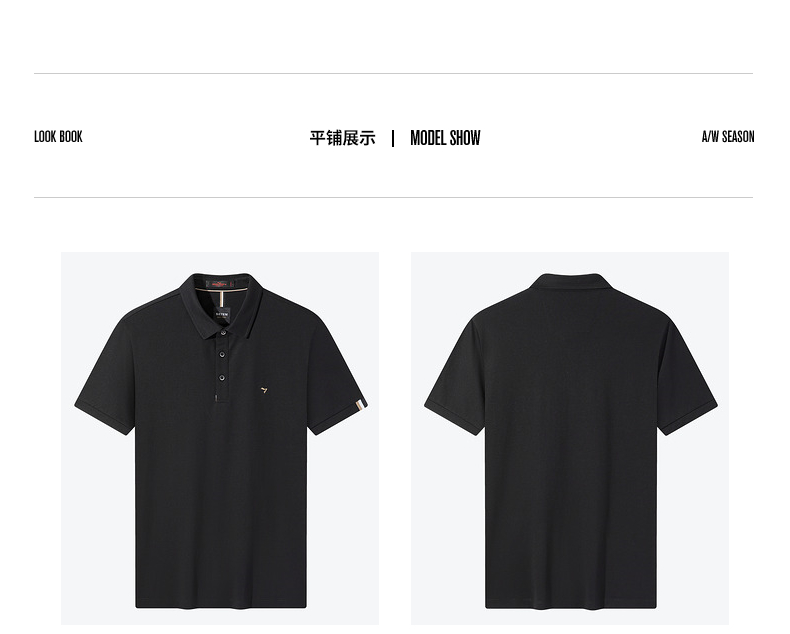The image size is (790, 634).
Task: Click the A/W SEASON label
Action: coord(728,137)
